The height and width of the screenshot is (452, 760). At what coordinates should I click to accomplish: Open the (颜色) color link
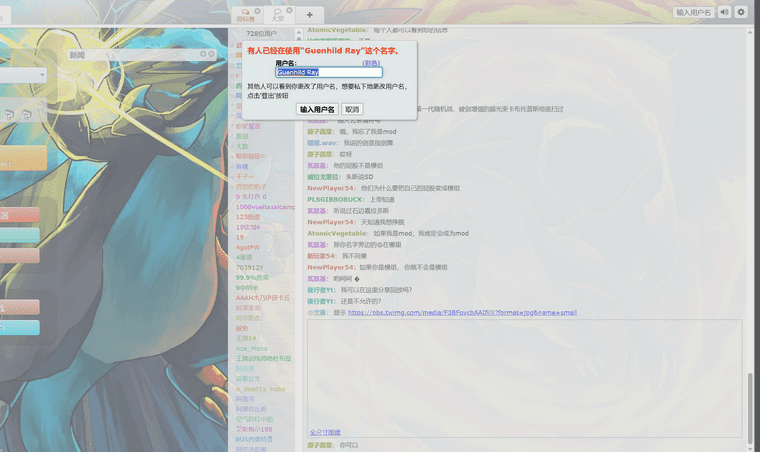[x=371, y=62]
